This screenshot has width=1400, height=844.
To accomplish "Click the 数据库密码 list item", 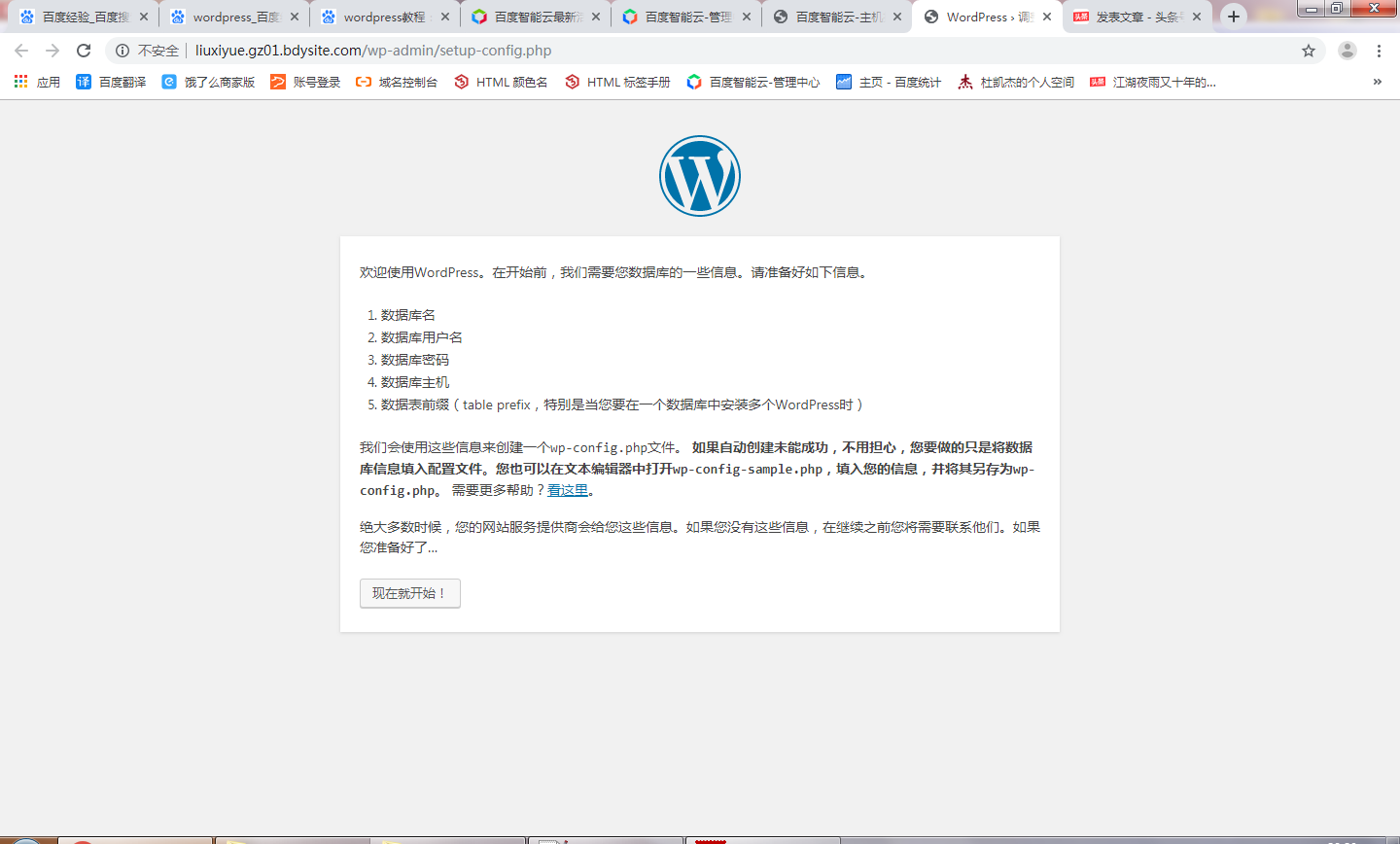I will point(415,360).
